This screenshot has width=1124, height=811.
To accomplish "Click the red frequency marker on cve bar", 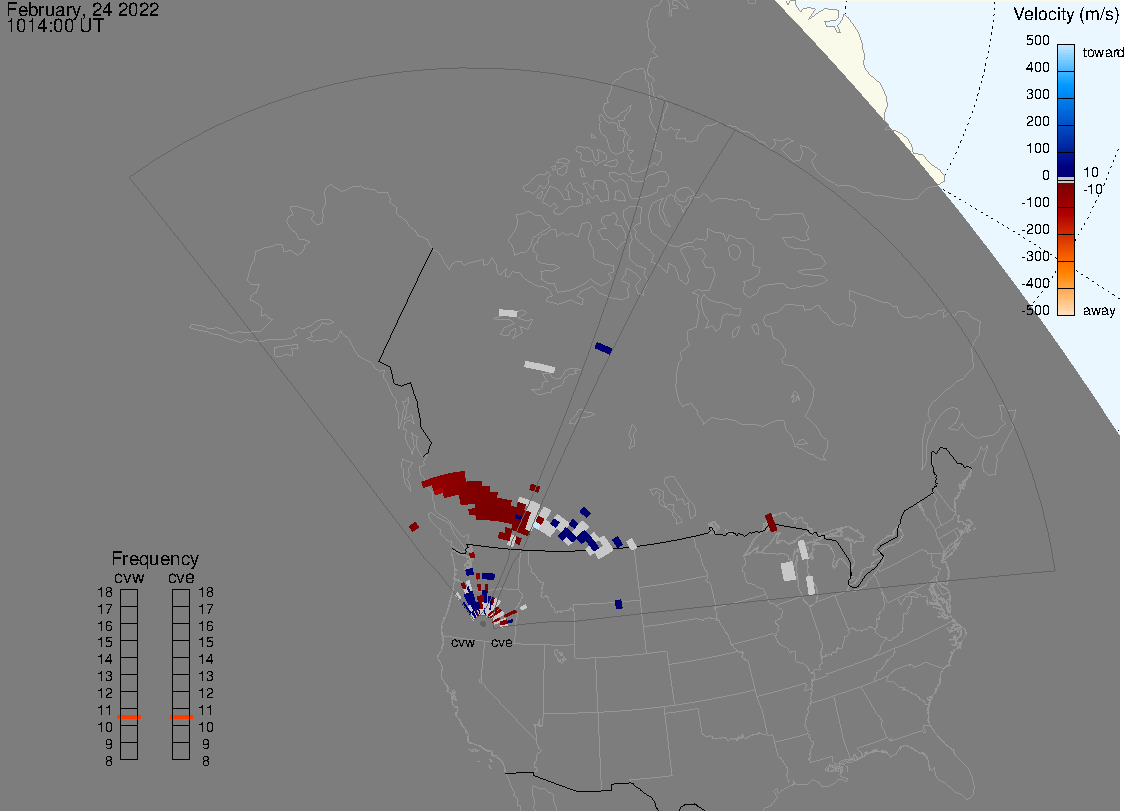I will (x=181, y=717).
